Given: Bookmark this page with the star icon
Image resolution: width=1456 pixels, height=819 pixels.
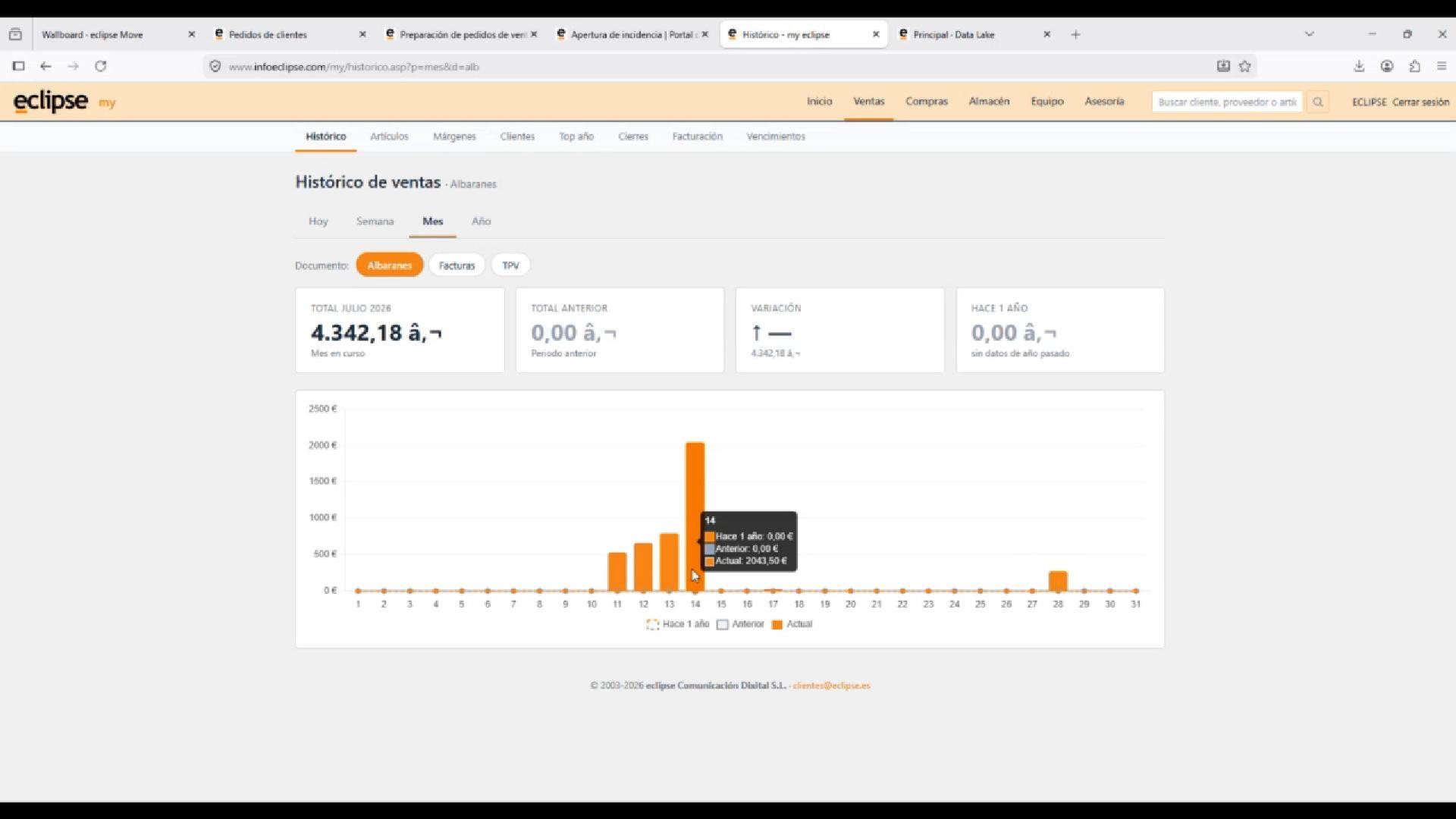Looking at the screenshot, I should [1244, 66].
